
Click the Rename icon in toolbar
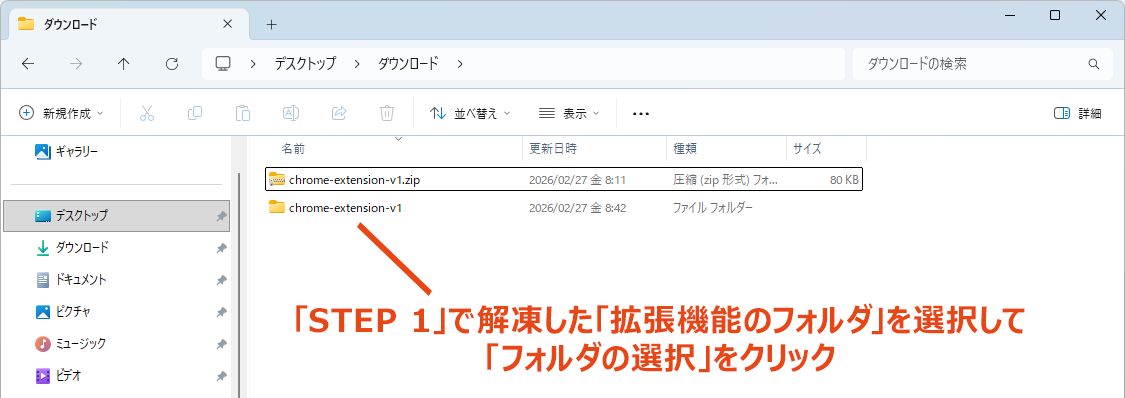coord(291,113)
